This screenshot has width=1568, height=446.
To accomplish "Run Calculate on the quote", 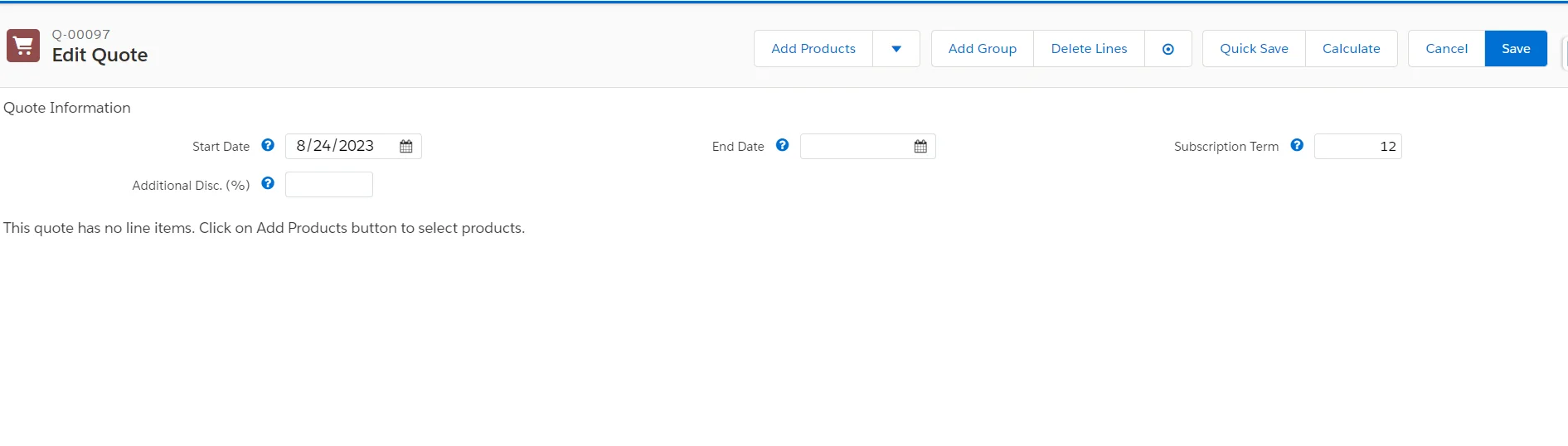I will [1351, 49].
